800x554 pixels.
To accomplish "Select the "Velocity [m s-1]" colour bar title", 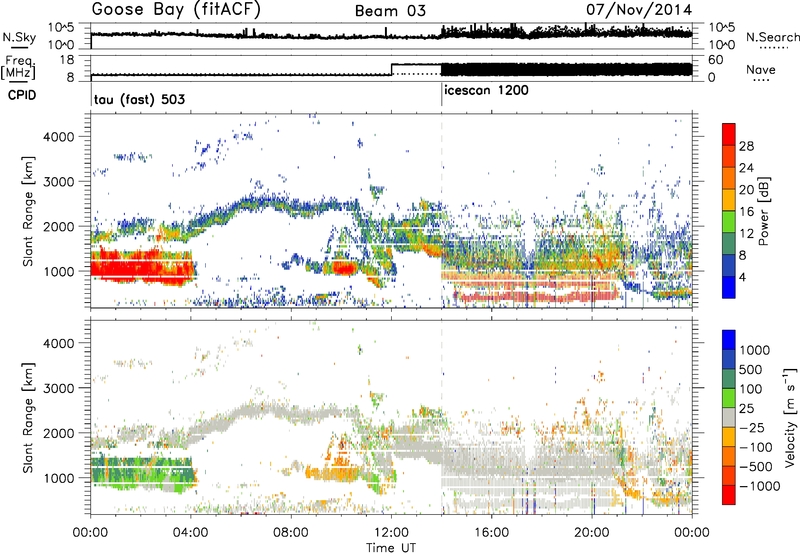I will pos(790,417).
